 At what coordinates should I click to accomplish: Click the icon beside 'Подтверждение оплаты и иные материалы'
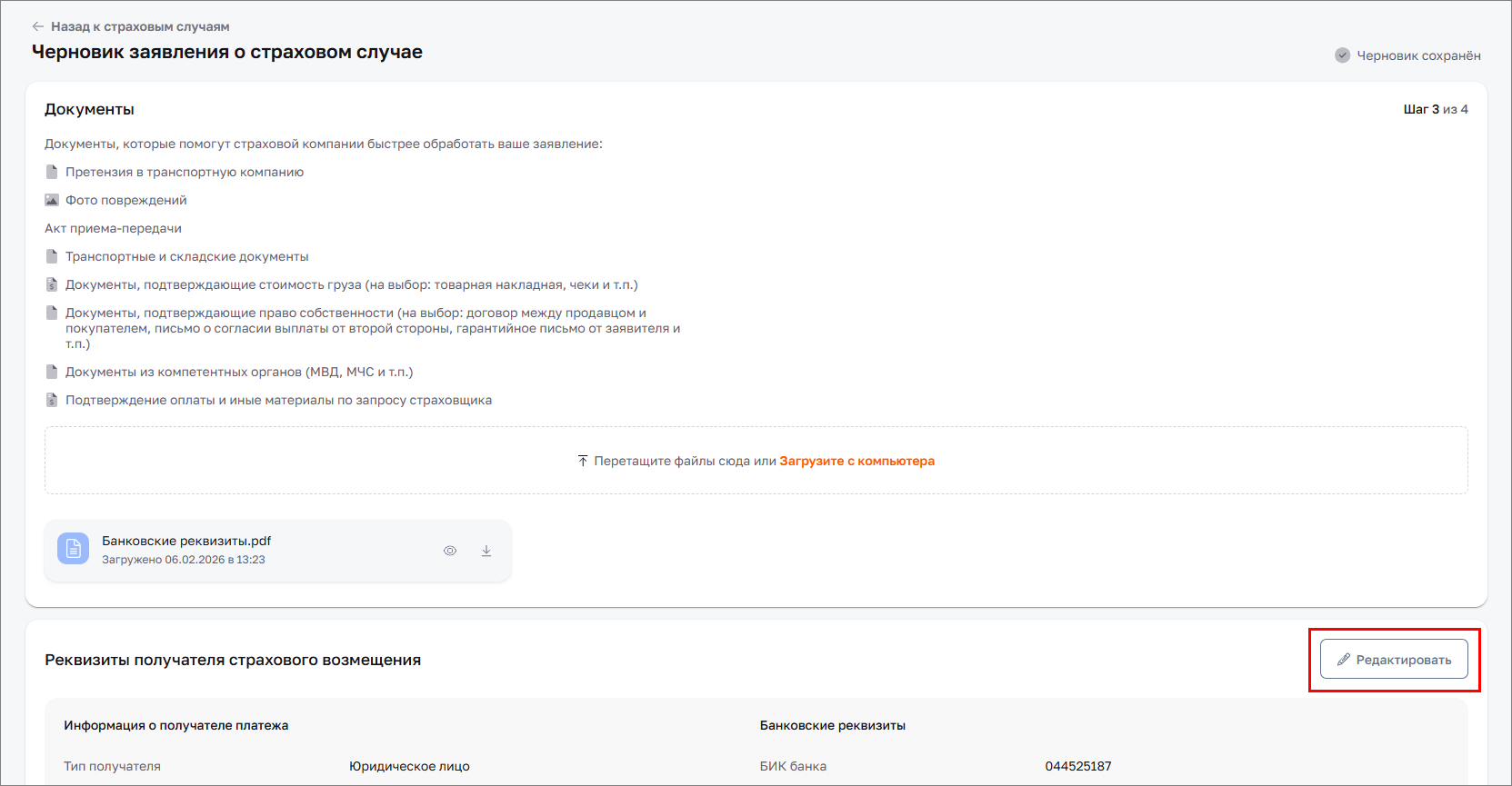52,400
